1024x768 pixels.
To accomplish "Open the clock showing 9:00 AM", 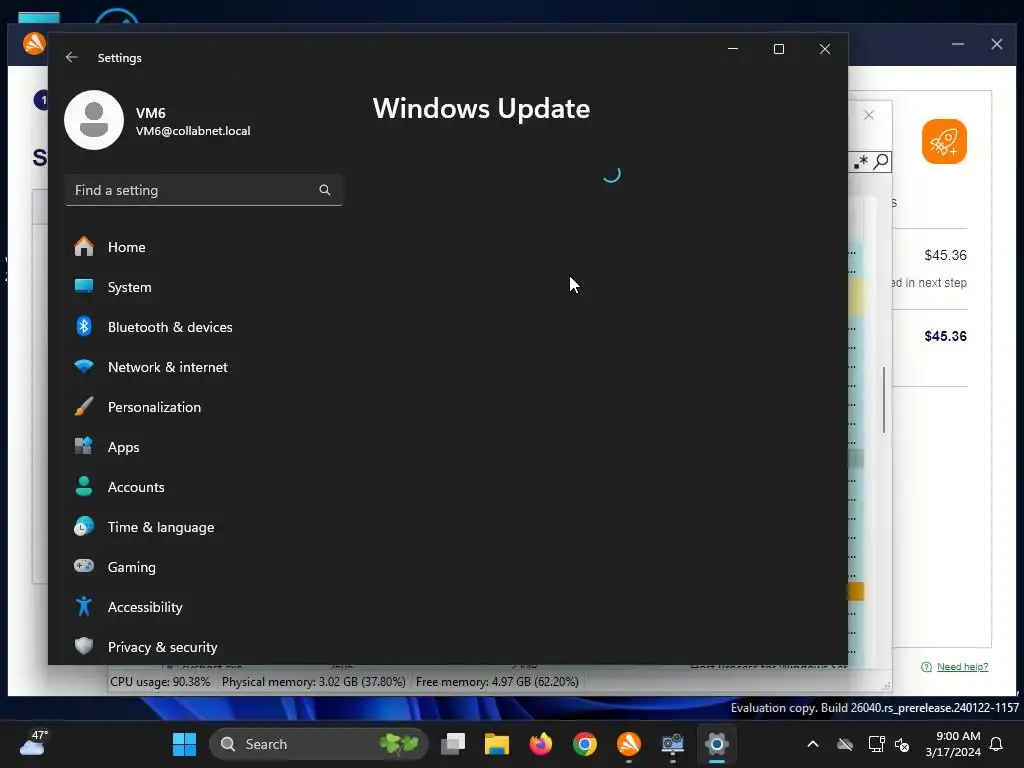I will [953, 744].
